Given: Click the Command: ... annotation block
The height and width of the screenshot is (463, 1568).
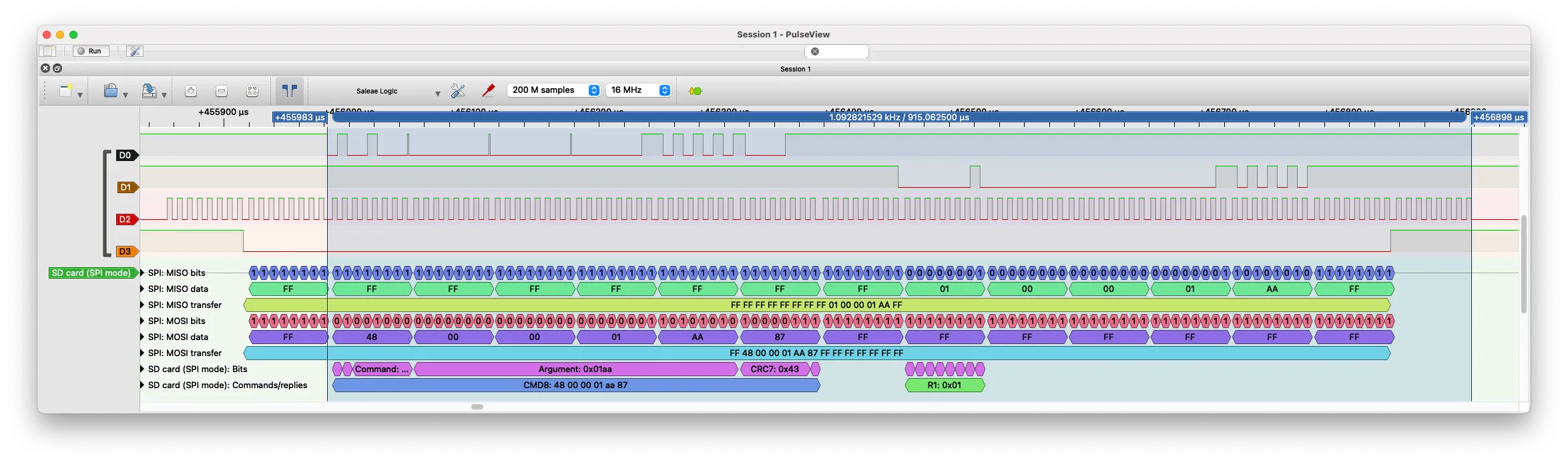Looking at the screenshot, I should tap(382, 369).
